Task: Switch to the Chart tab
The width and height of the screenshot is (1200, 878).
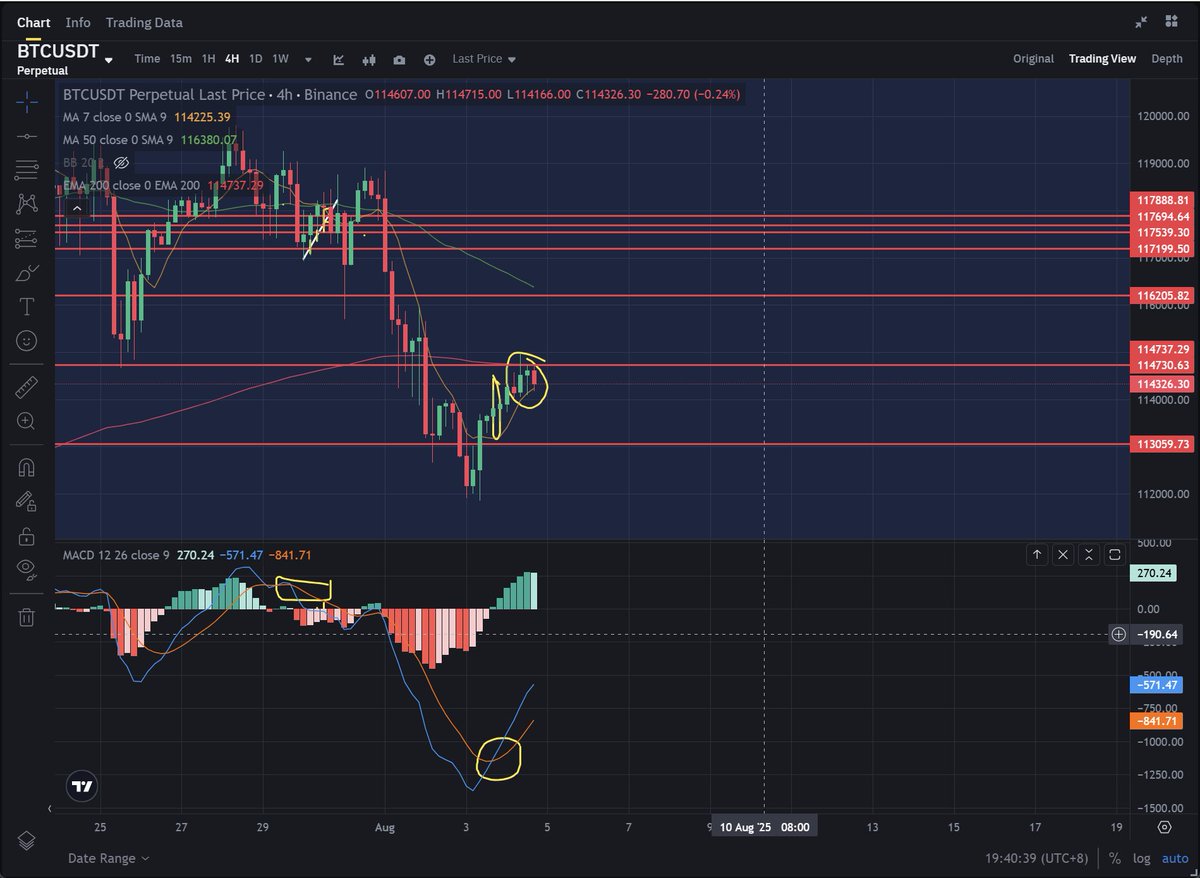Action: (33, 22)
